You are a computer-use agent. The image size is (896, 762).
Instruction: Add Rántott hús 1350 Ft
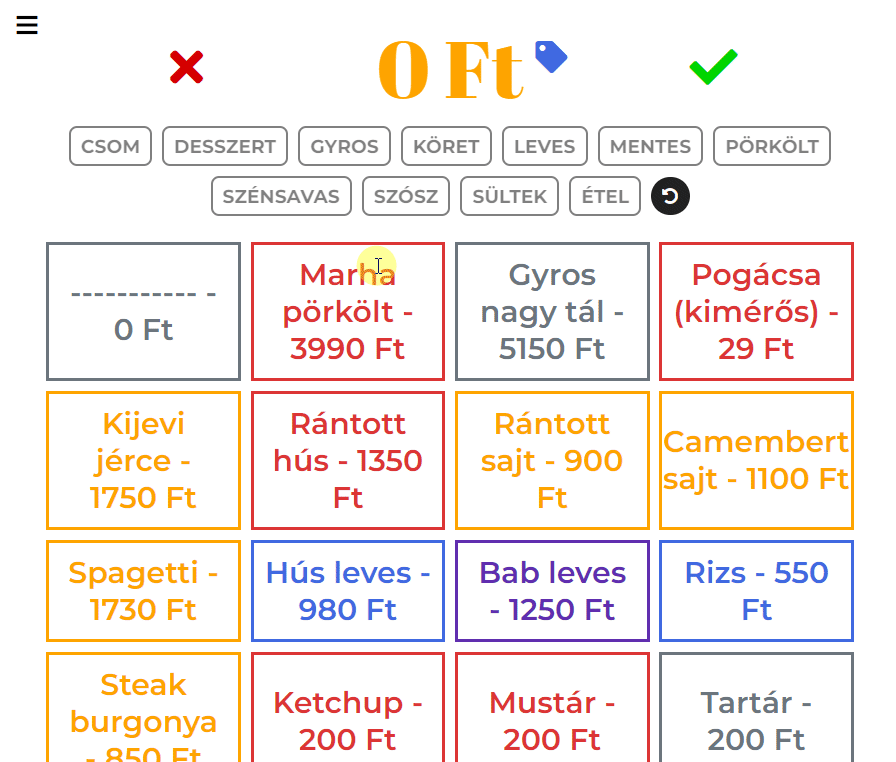click(x=348, y=460)
